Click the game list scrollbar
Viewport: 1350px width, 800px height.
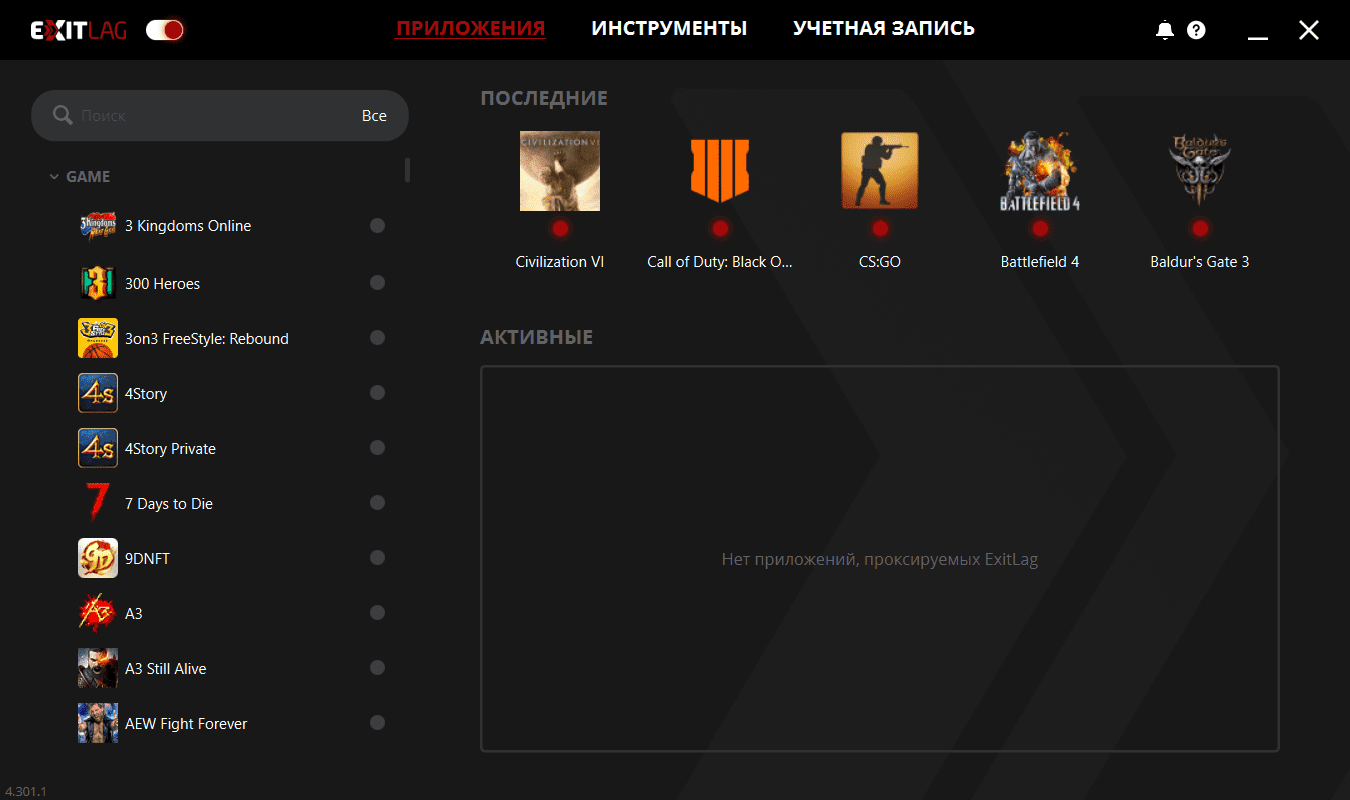pos(407,170)
